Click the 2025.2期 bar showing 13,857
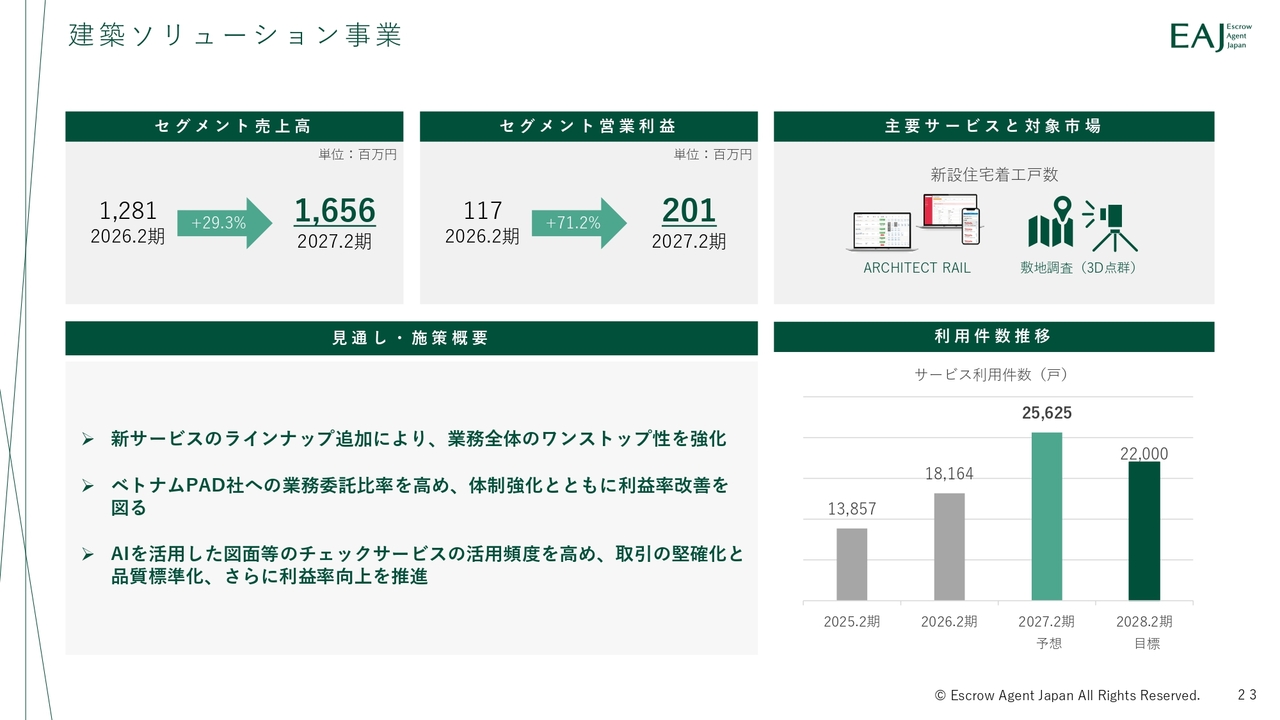1280x720 pixels. 851,564
